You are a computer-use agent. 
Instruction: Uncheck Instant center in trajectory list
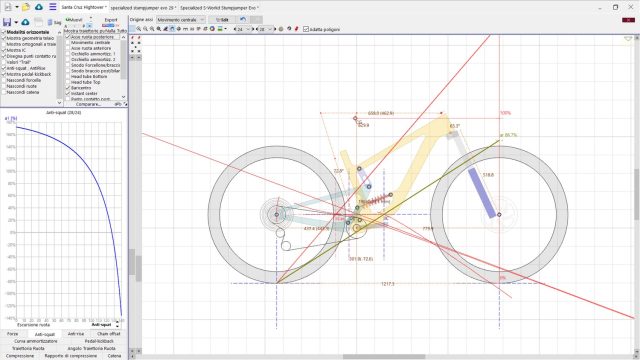68,93
